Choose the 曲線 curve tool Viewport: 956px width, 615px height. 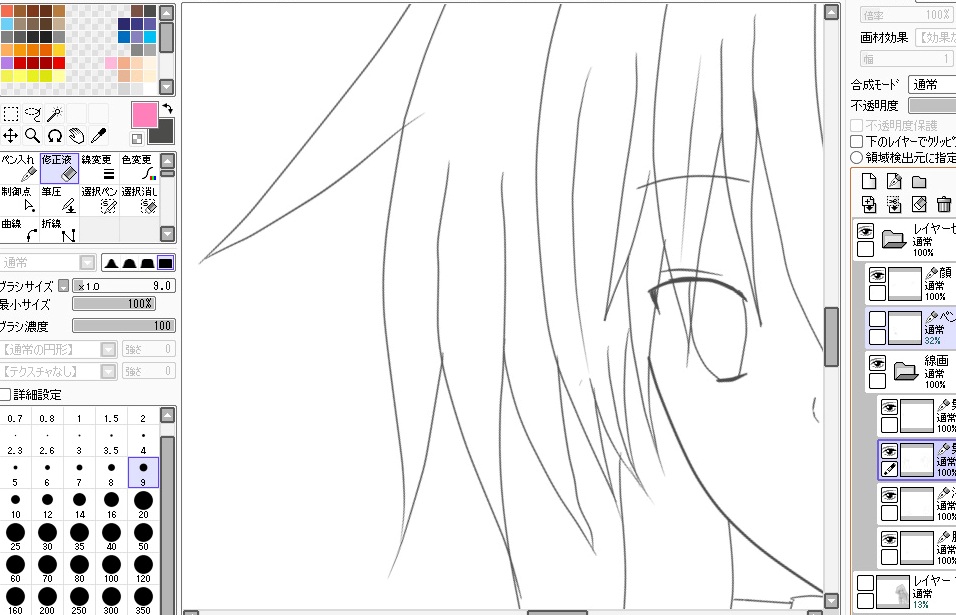(20, 230)
